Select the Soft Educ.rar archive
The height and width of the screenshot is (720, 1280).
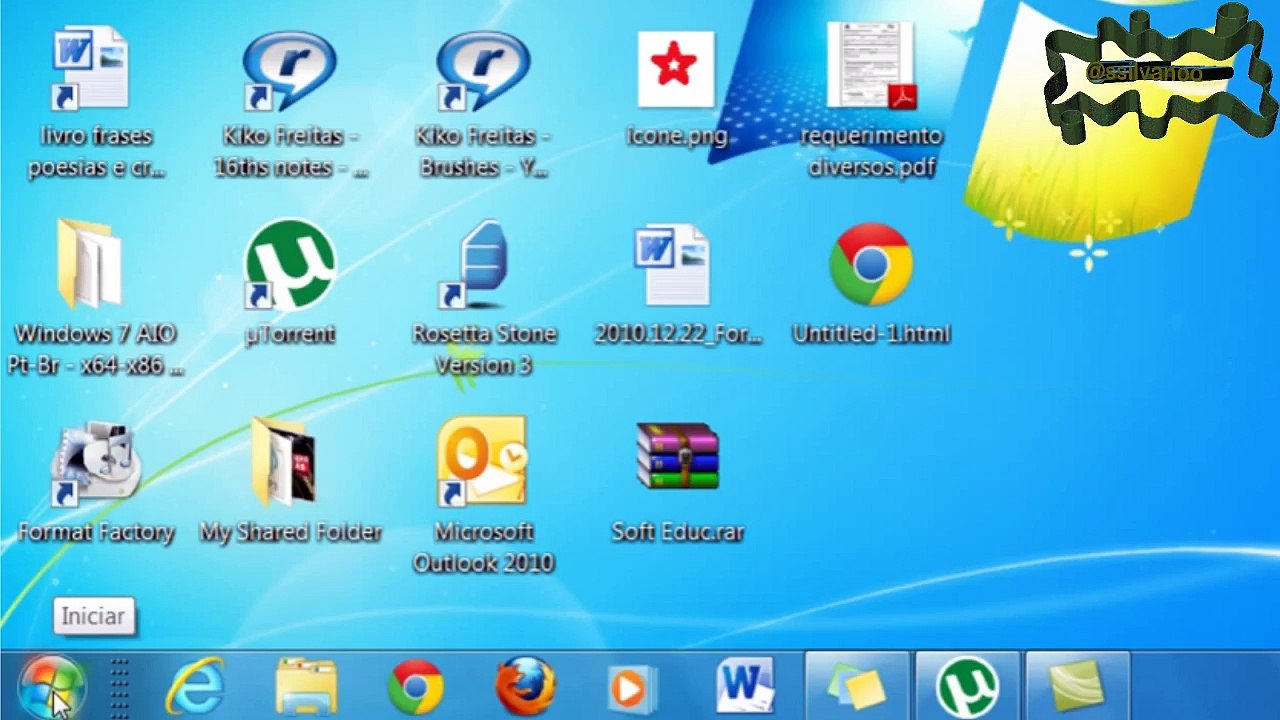[677, 458]
